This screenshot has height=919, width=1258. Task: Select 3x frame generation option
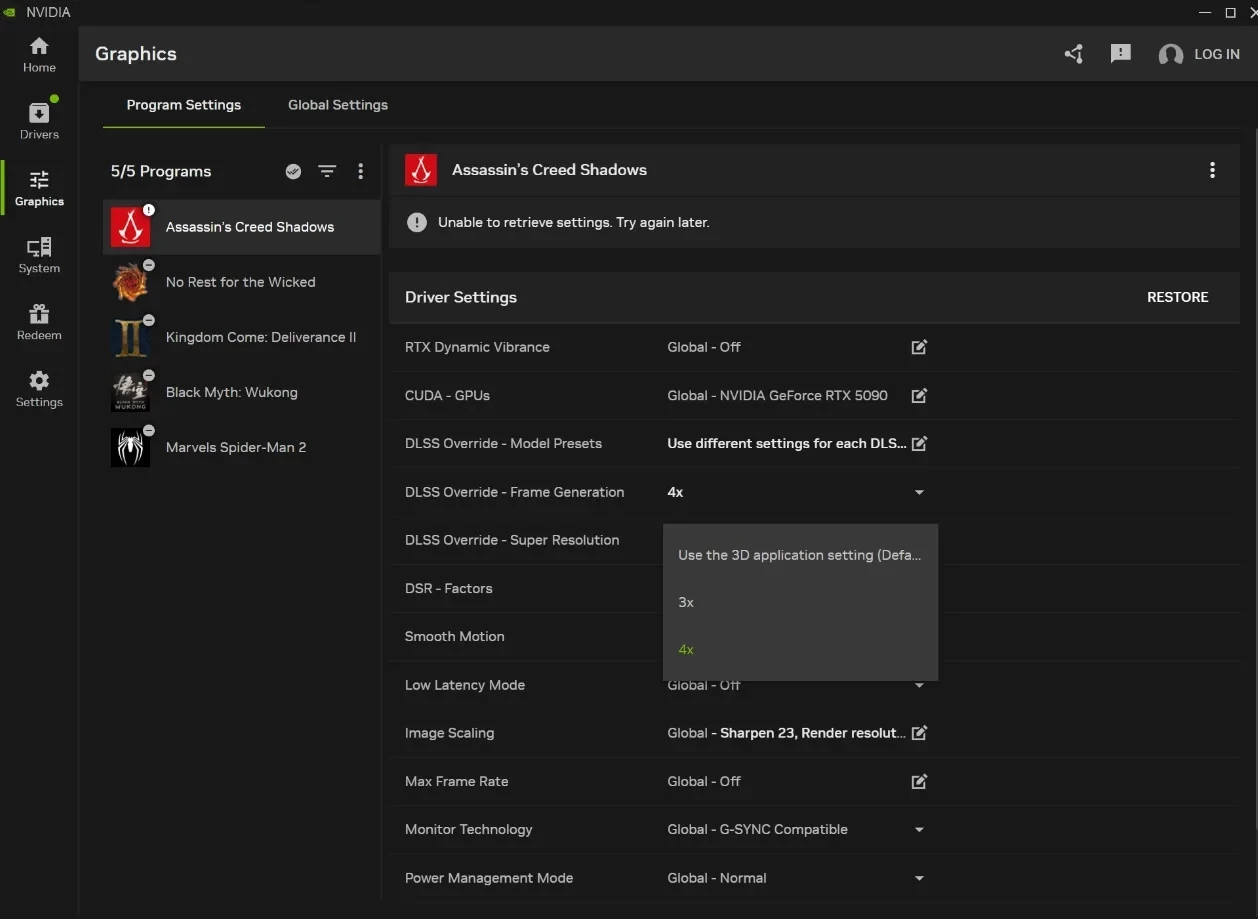point(686,602)
